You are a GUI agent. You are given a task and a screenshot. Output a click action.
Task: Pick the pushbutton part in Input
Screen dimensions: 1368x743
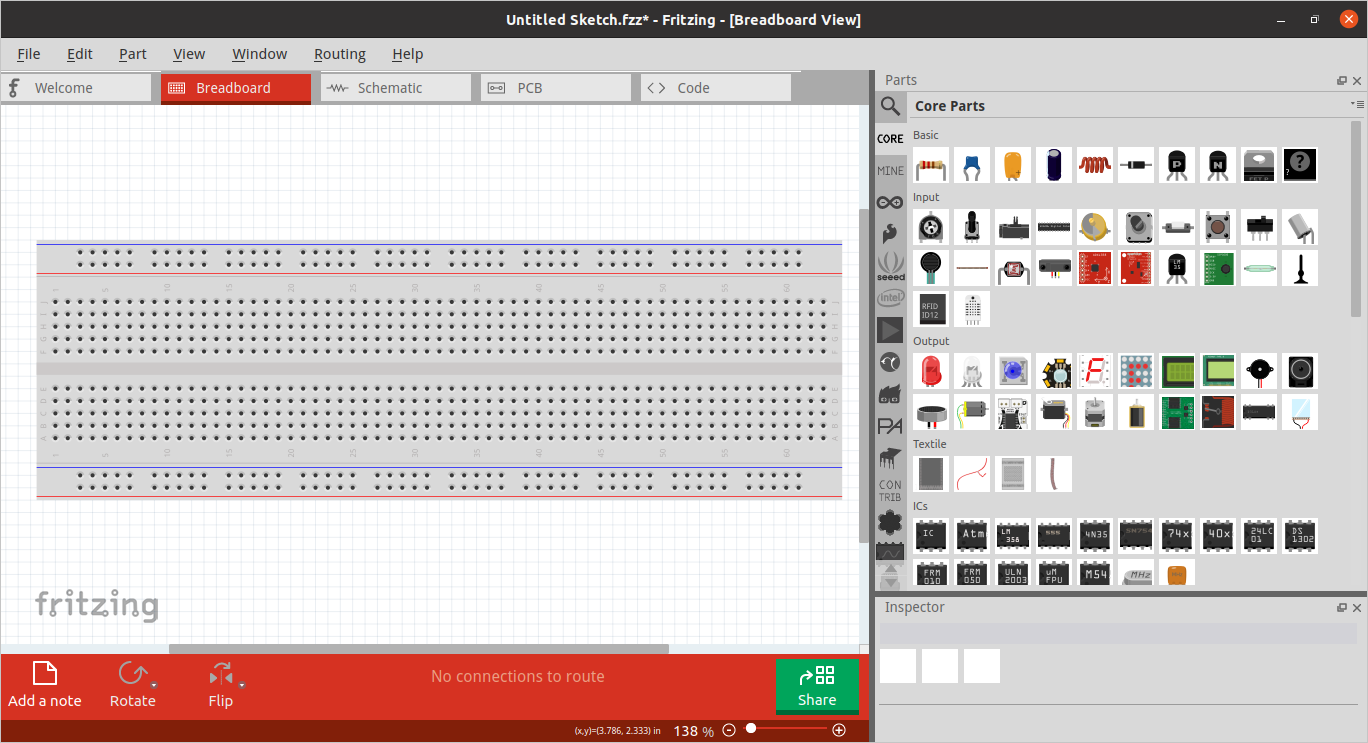[1218, 227]
